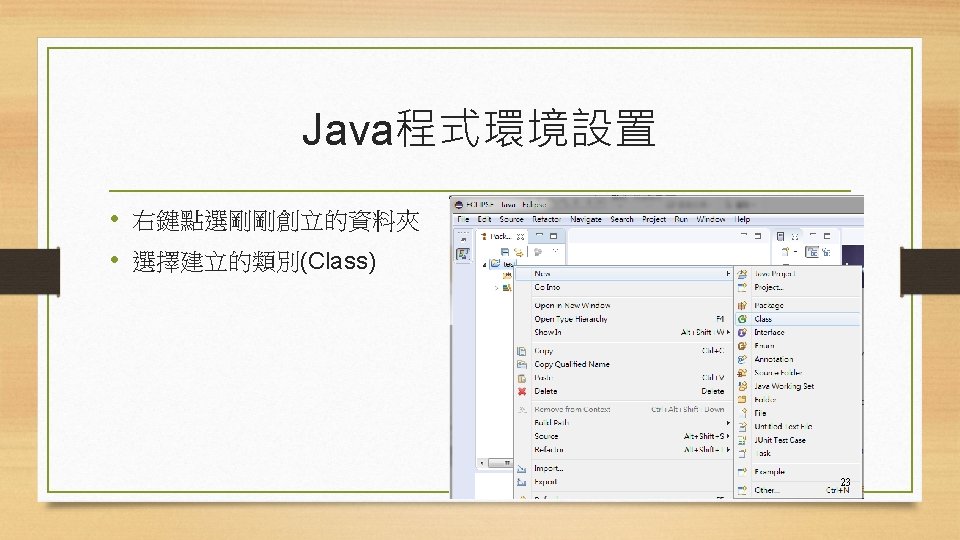Choose File in the New submenu
The image size is (960, 540).
pyautogui.click(x=797, y=413)
